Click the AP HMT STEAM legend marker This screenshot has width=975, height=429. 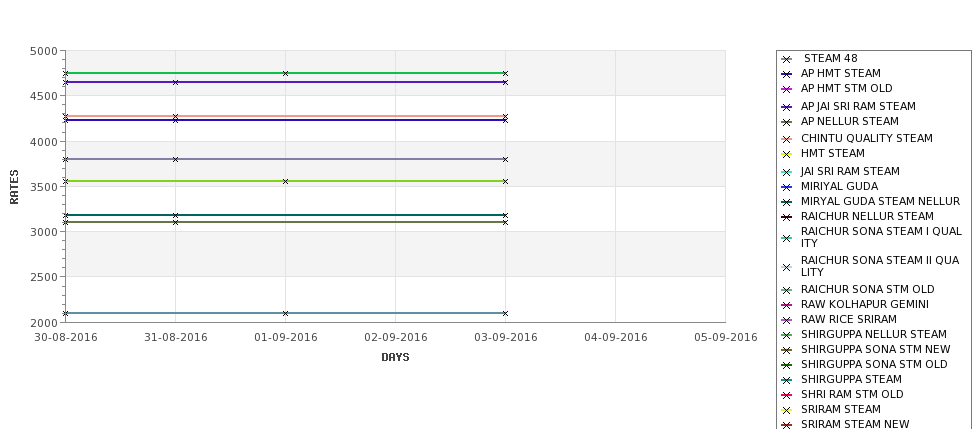[x=786, y=75]
